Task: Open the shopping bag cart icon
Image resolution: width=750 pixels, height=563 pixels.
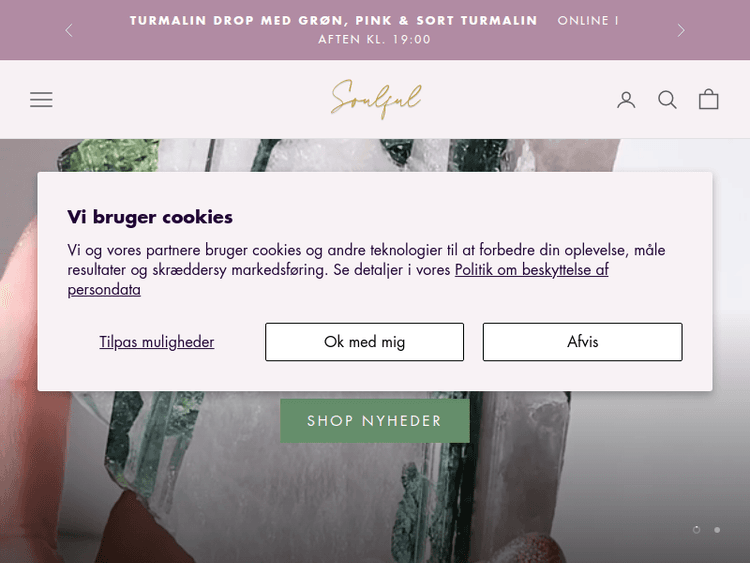Action: coord(708,99)
